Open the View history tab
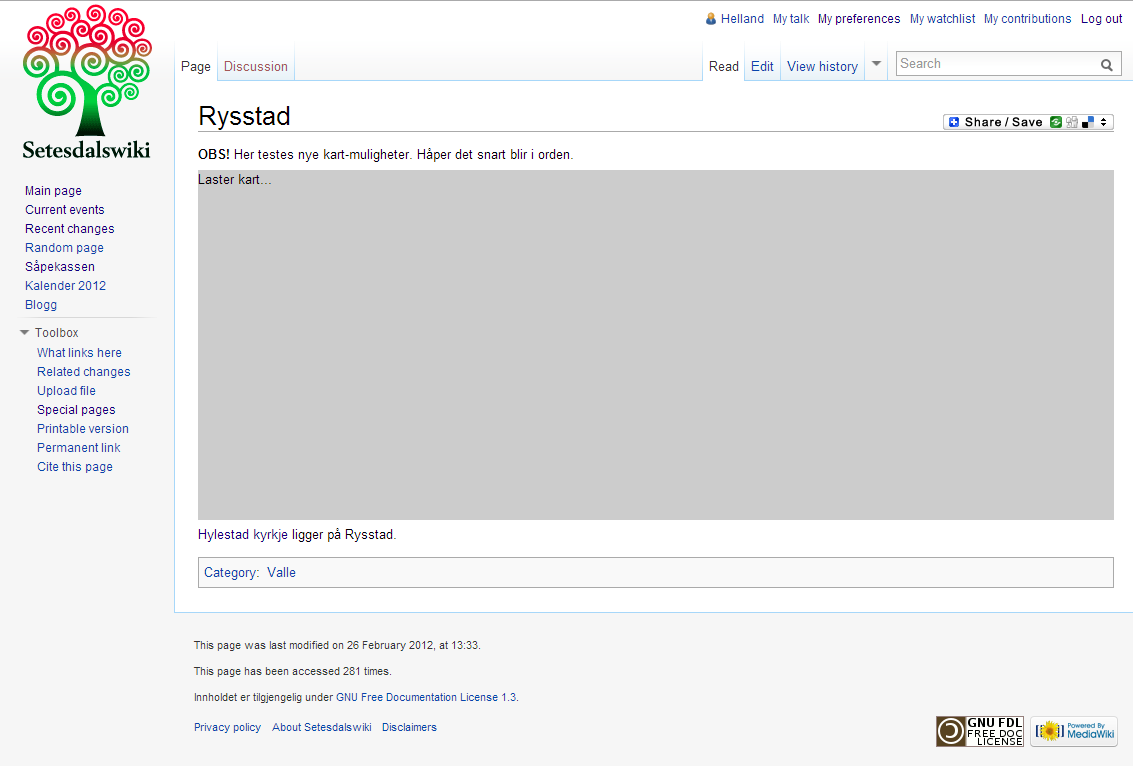This screenshot has height=766, width=1133. [x=822, y=67]
